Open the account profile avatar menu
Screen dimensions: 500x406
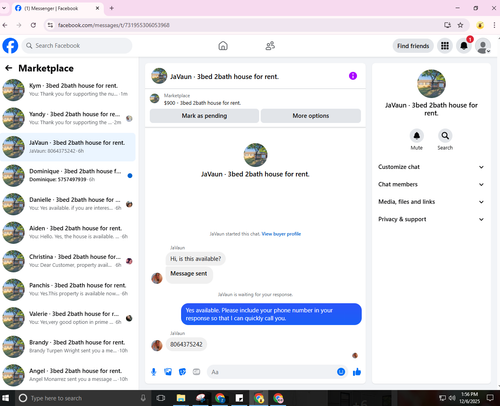[x=483, y=46]
